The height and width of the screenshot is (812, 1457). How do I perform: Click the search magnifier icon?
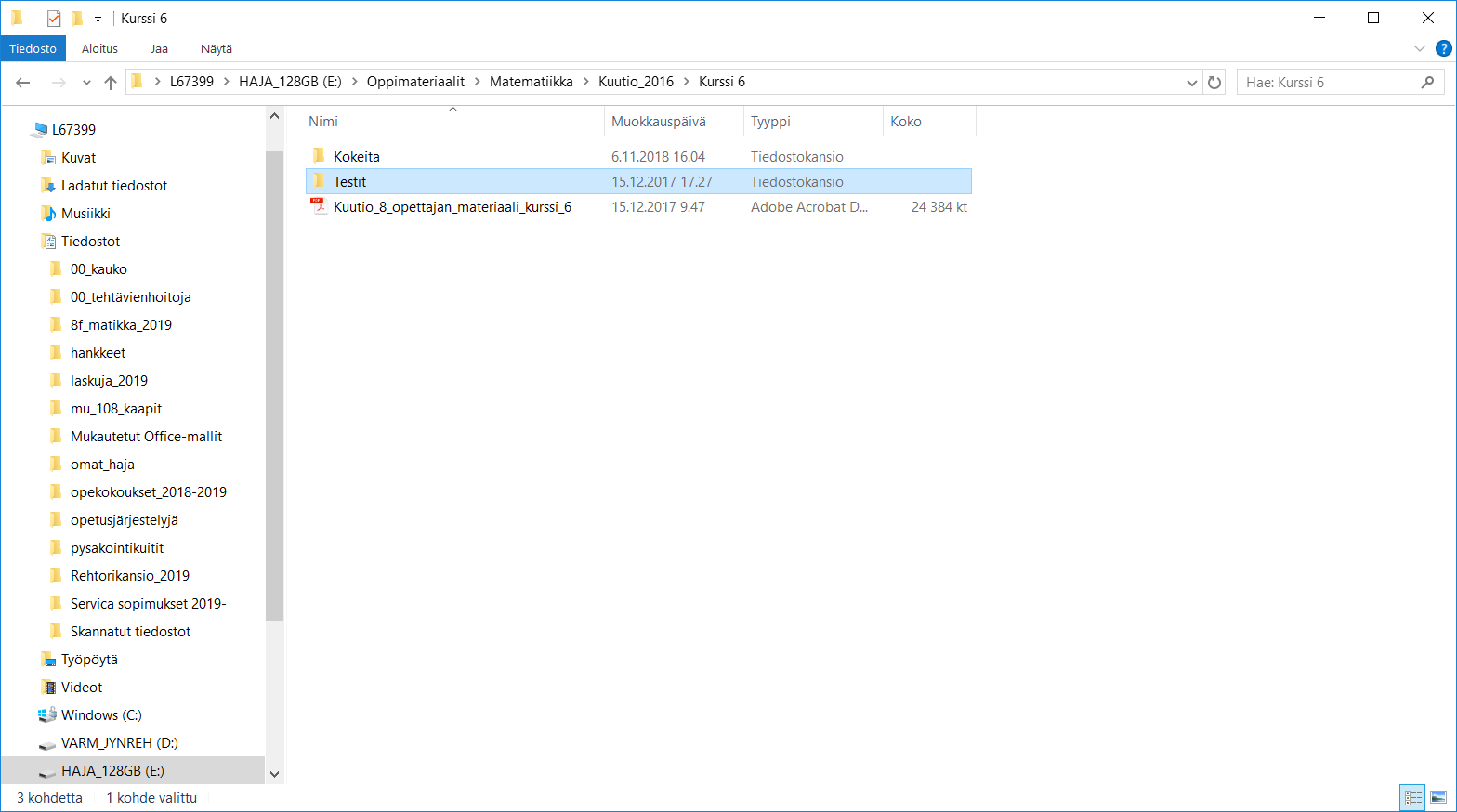click(x=1427, y=83)
